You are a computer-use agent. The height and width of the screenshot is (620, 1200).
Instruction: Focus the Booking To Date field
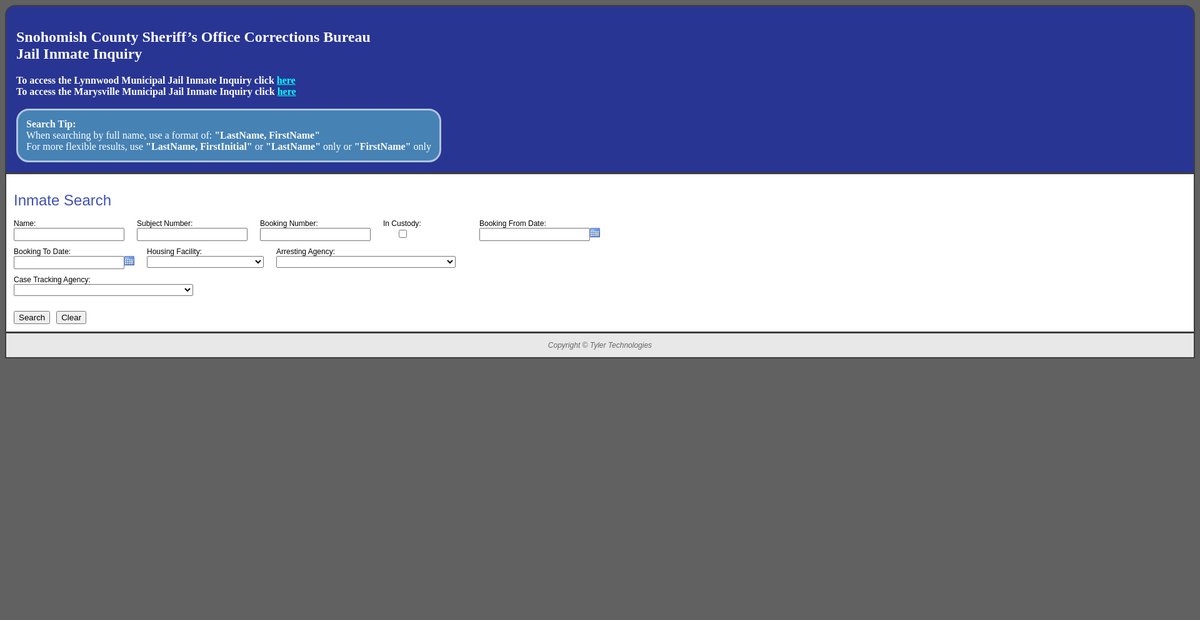69,262
